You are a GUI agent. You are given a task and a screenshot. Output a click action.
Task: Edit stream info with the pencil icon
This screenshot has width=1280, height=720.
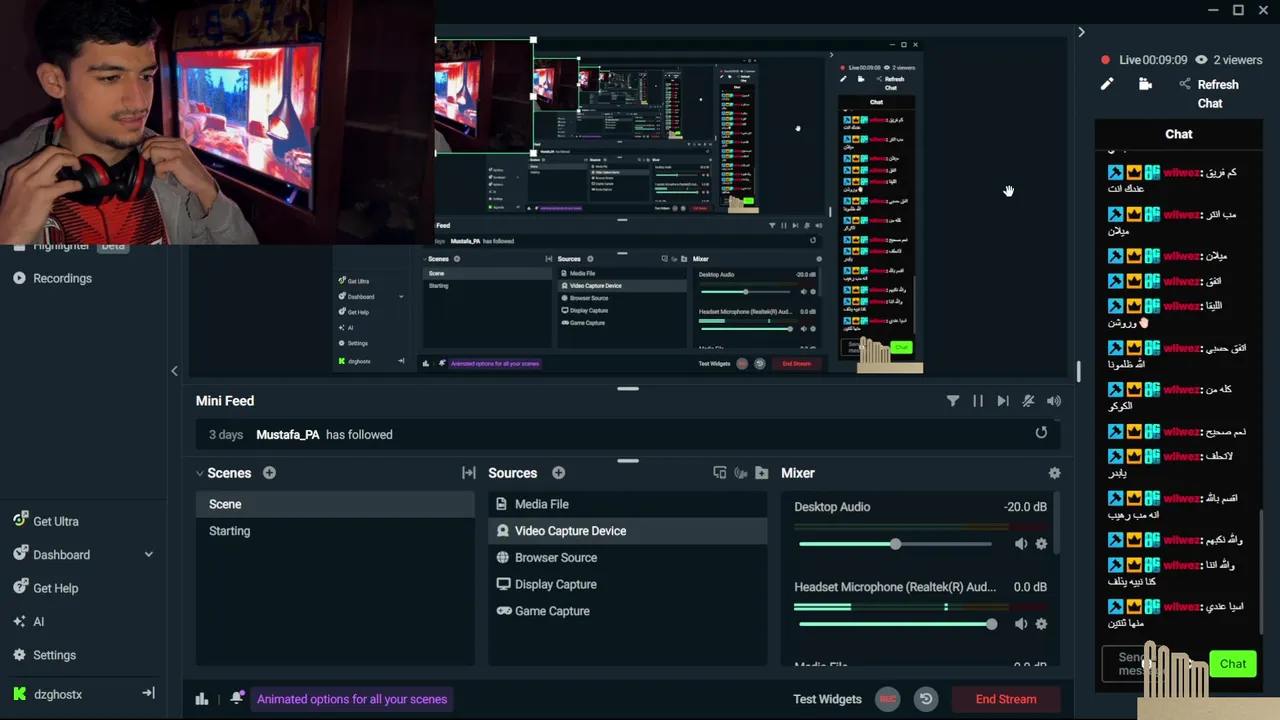click(1107, 84)
